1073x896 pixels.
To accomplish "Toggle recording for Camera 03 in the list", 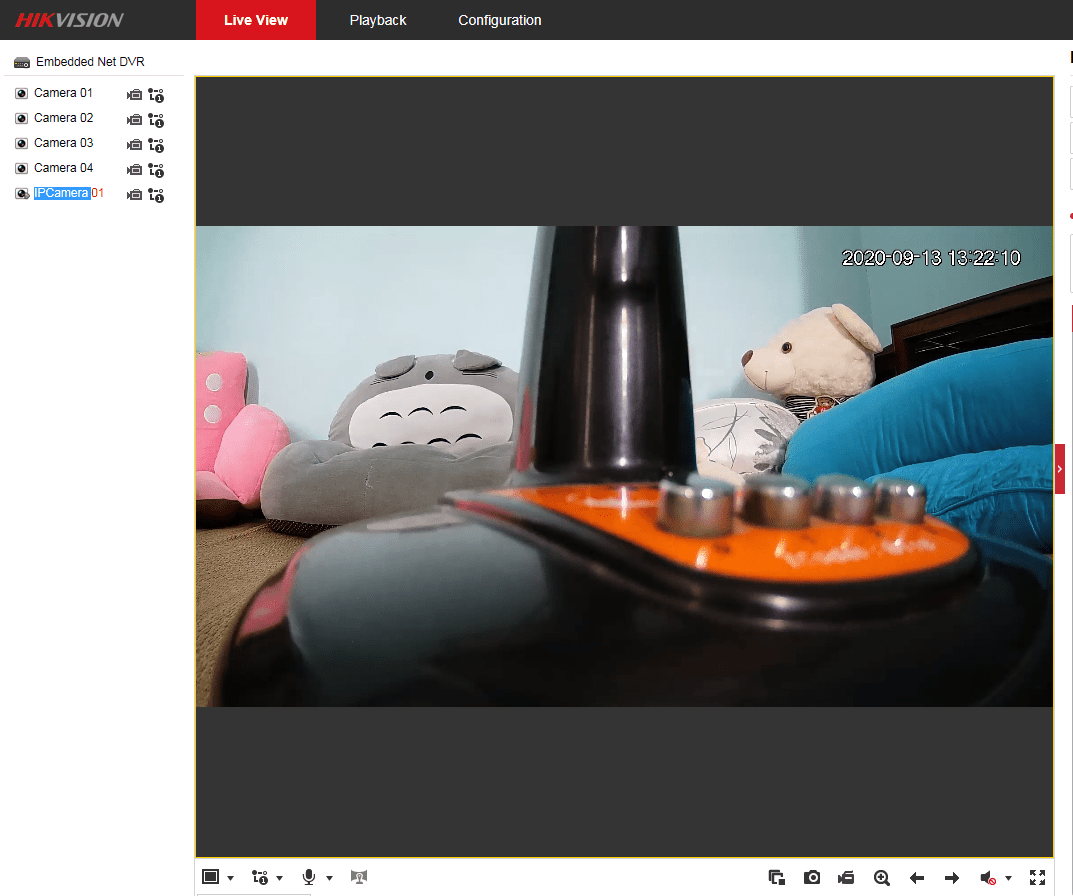I will [134, 145].
